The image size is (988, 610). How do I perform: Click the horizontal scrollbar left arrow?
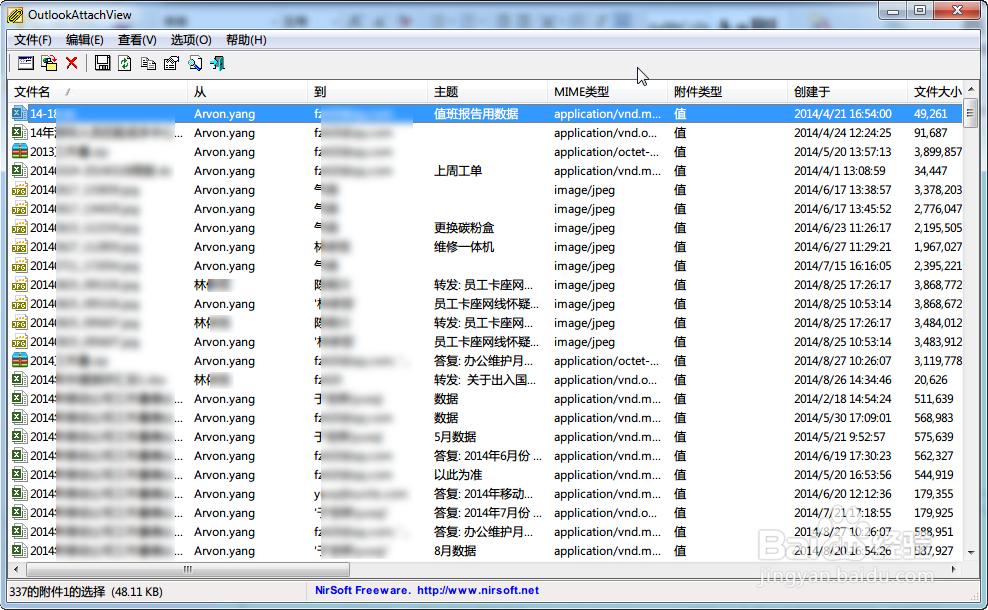(x=16, y=569)
